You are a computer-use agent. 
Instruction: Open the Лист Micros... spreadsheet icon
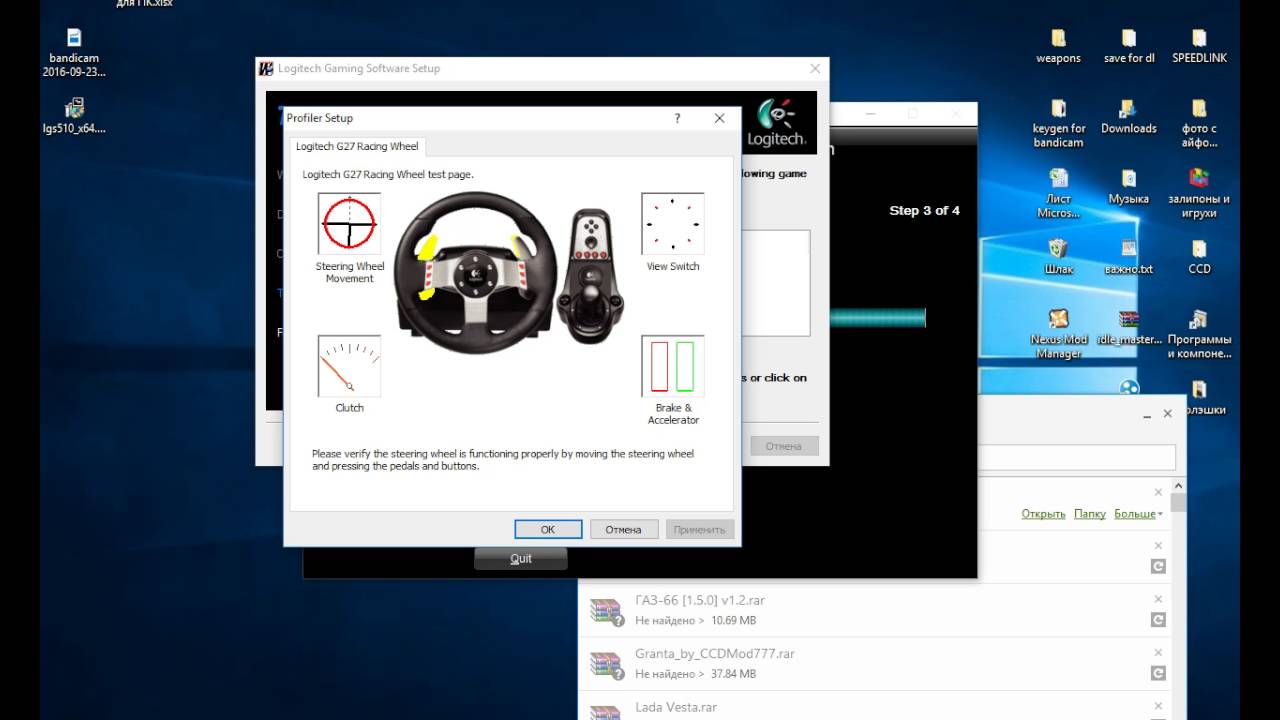[1058, 193]
